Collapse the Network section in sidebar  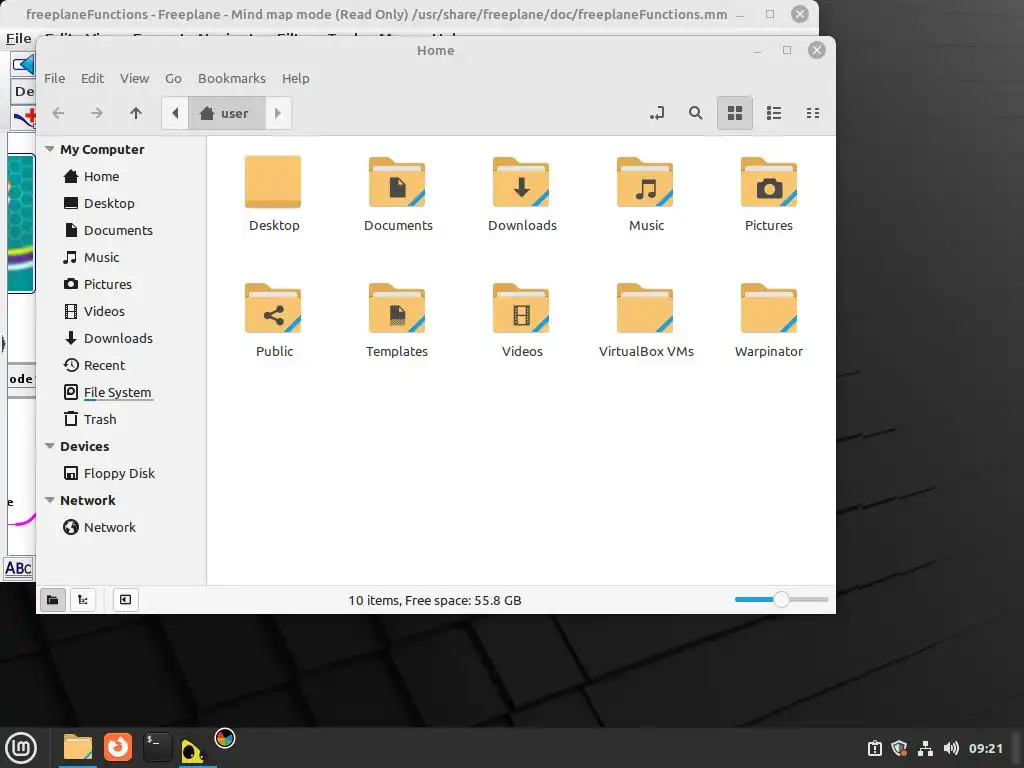click(49, 500)
